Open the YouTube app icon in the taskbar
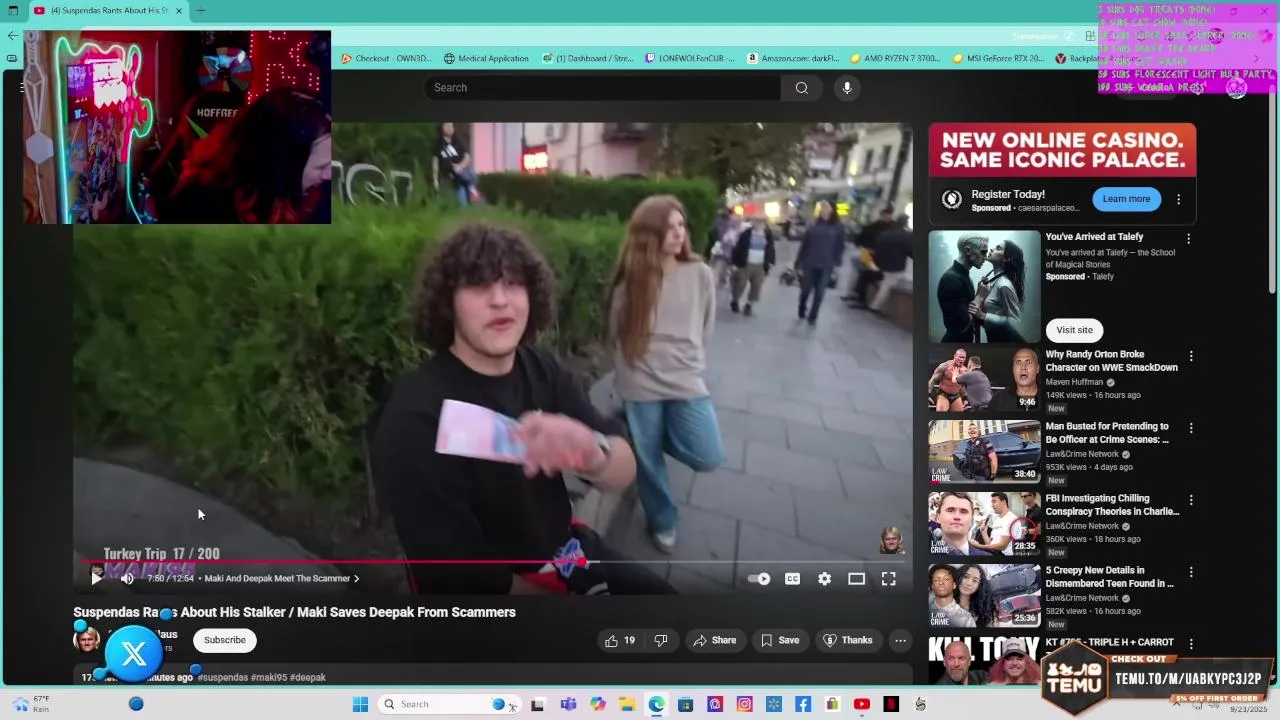Screen dimensions: 1280x720 coord(862,704)
